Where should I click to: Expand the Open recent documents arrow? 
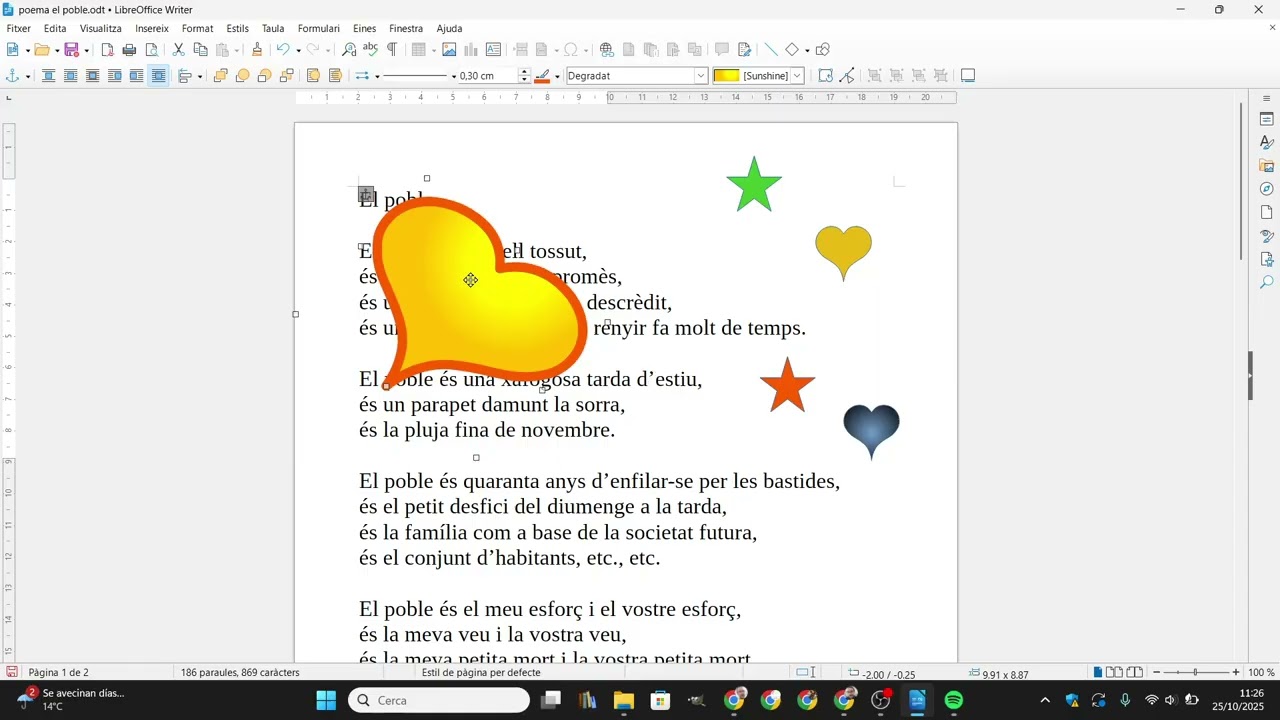click(55, 50)
